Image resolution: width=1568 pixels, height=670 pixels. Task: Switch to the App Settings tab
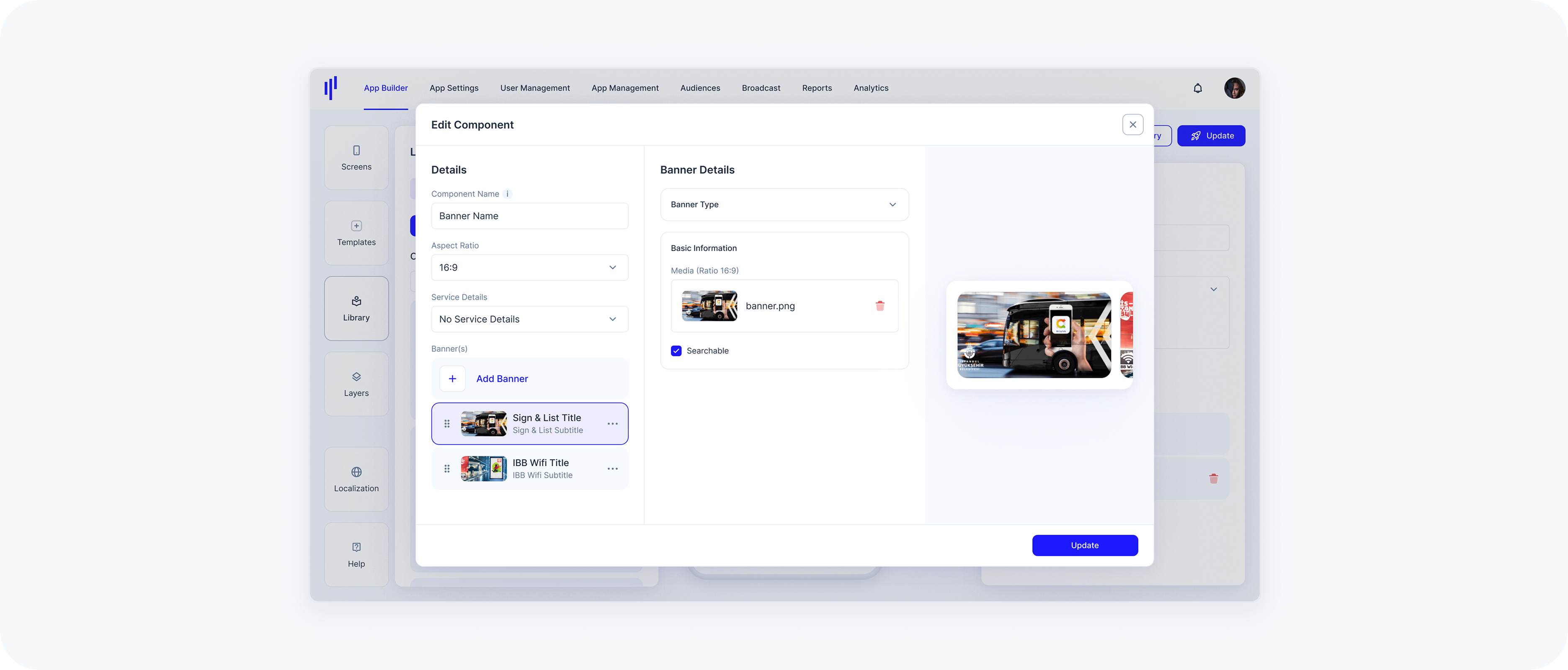pyautogui.click(x=454, y=88)
